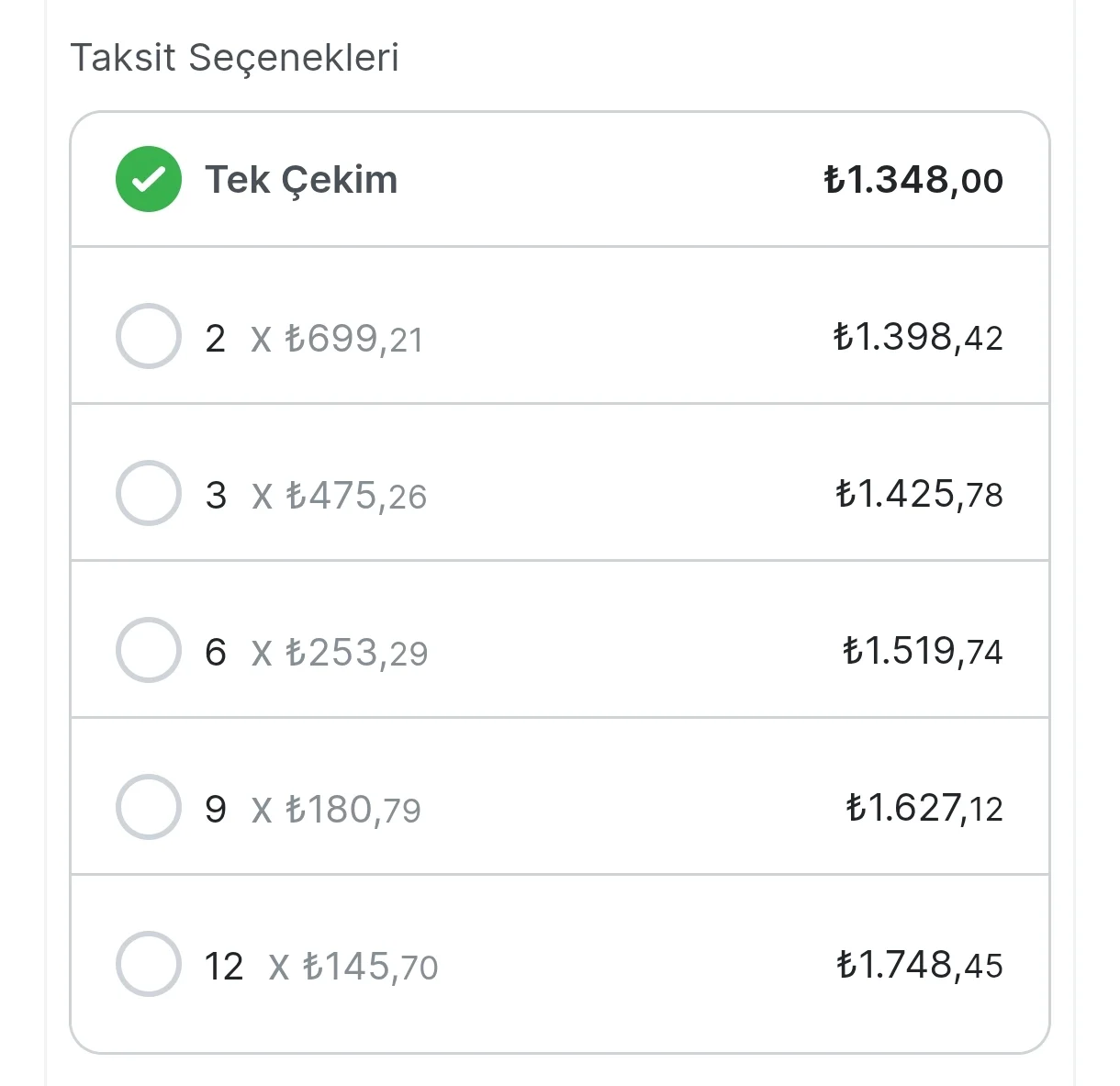Image resolution: width=1120 pixels, height=1086 pixels.
Task: Click the 9 X ₺180,79 installment text
Action: 314,810
